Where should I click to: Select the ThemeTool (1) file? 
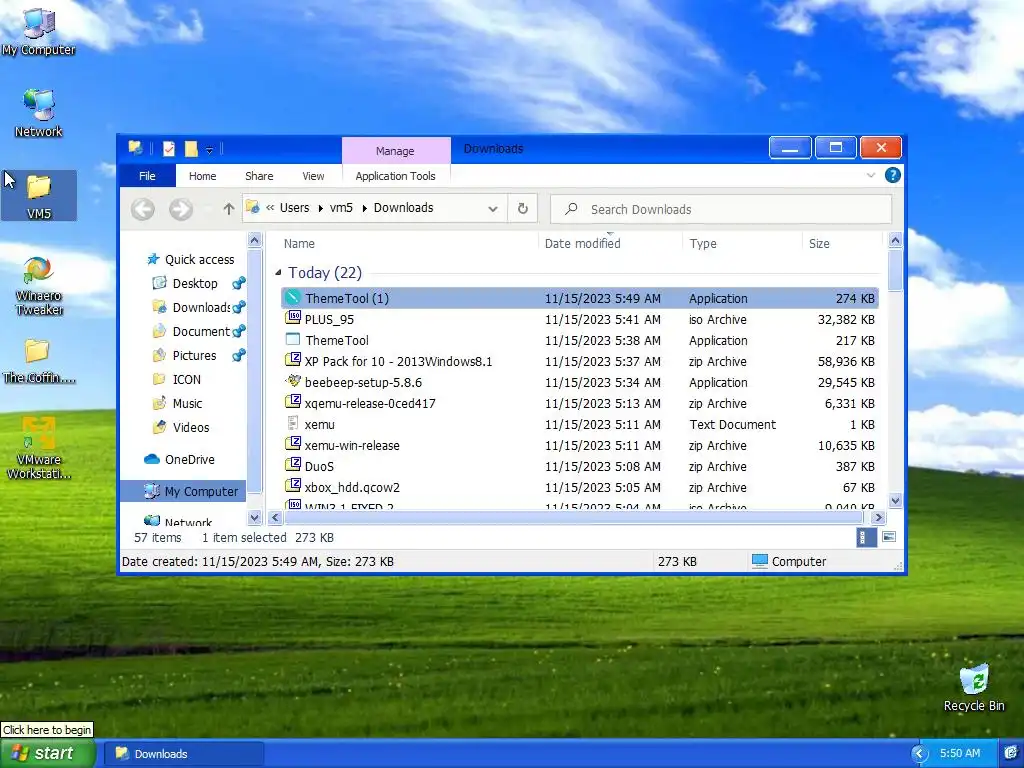tap(580, 298)
